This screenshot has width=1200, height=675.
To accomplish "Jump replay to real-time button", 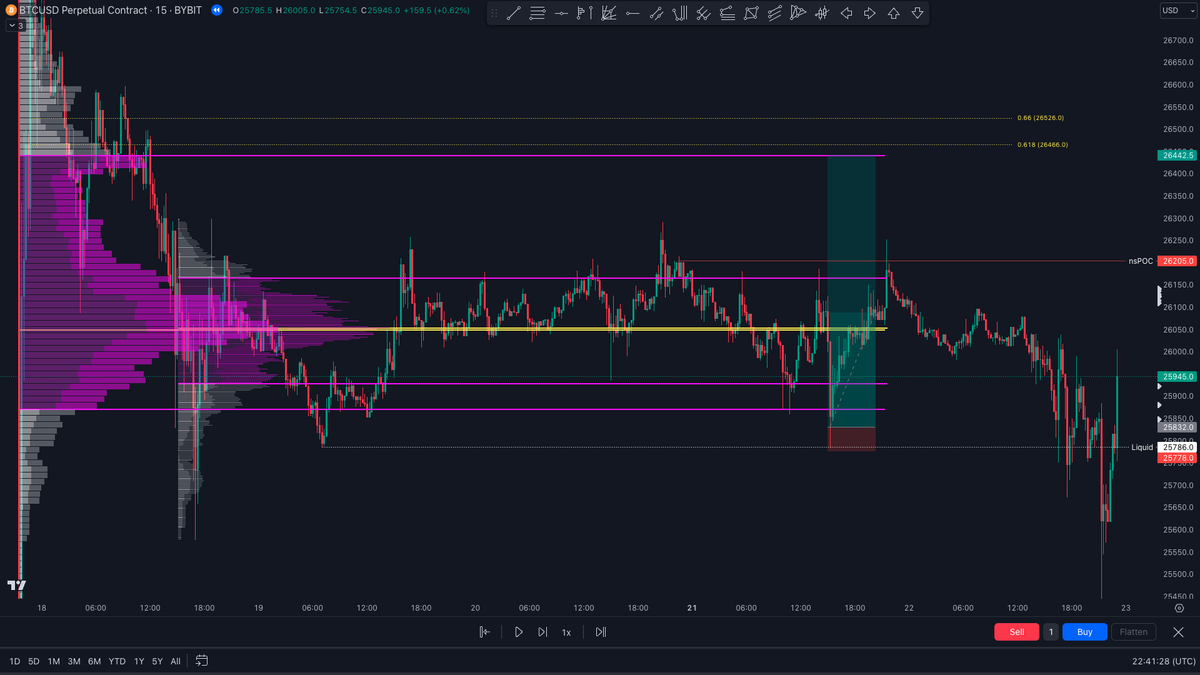I will pyautogui.click(x=600, y=632).
